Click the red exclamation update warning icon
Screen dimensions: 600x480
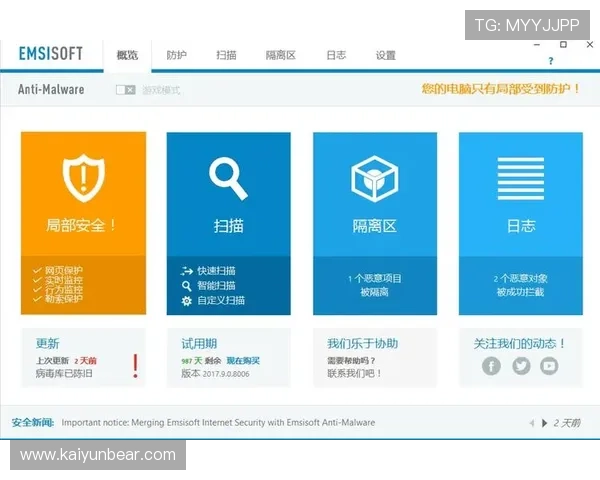click(x=135, y=366)
